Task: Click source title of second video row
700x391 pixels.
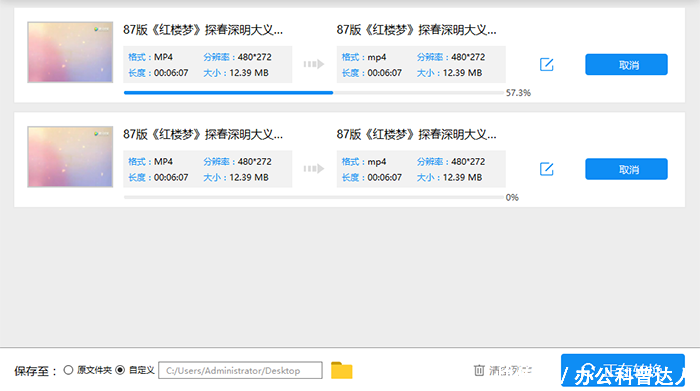Action: 203,134
